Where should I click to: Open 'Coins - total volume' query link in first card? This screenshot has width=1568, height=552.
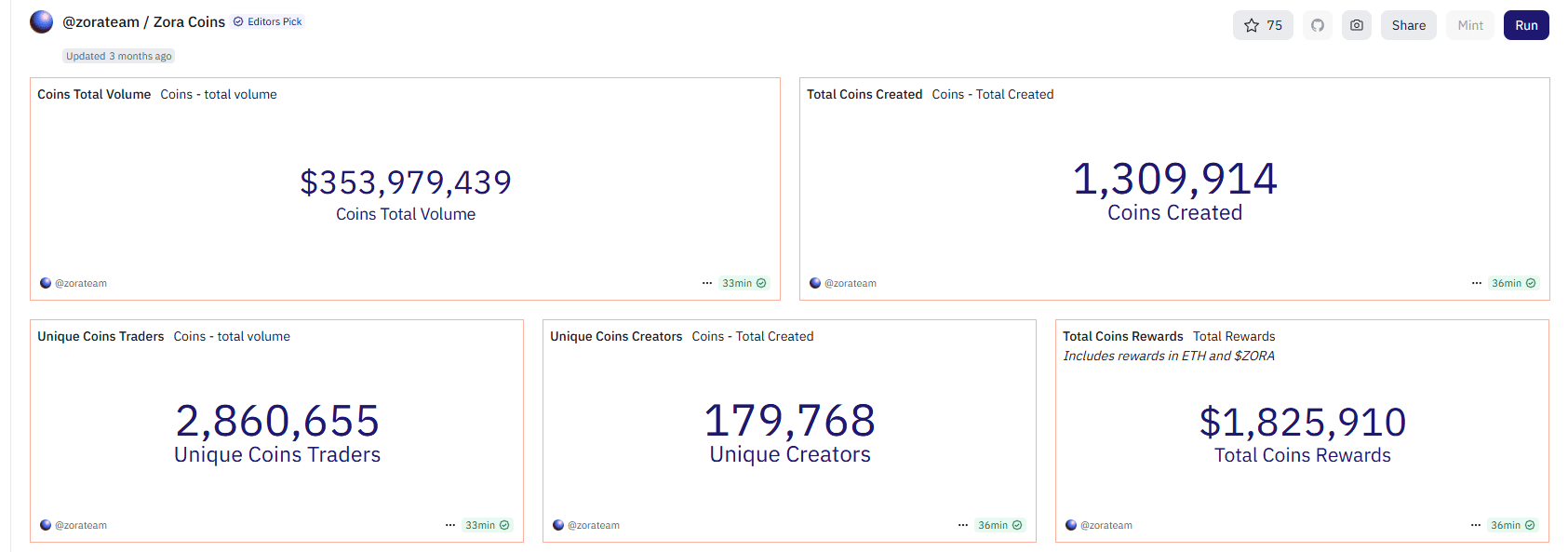pyautogui.click(x=218, y=94)
